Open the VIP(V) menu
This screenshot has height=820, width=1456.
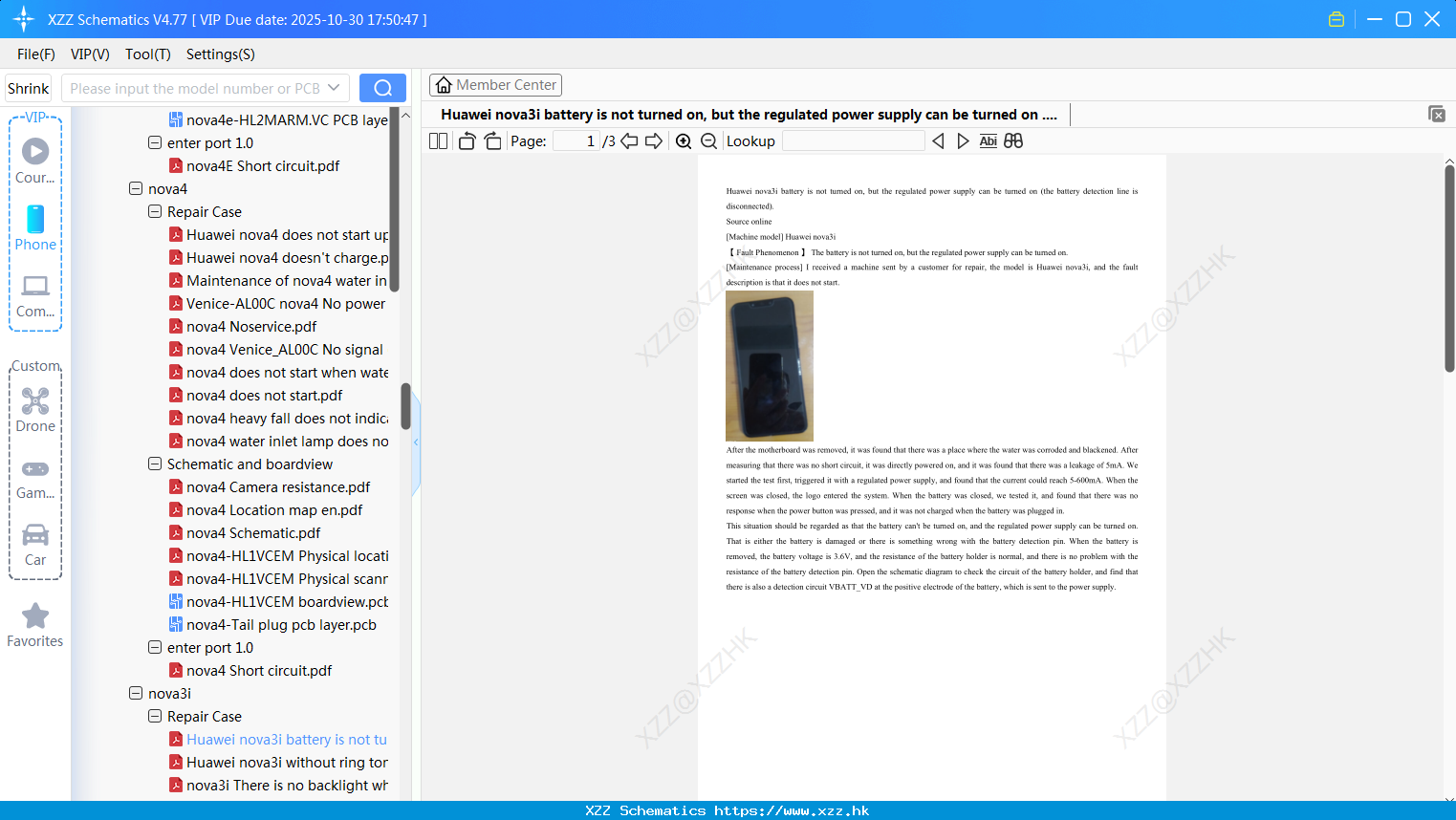(90, 54)
